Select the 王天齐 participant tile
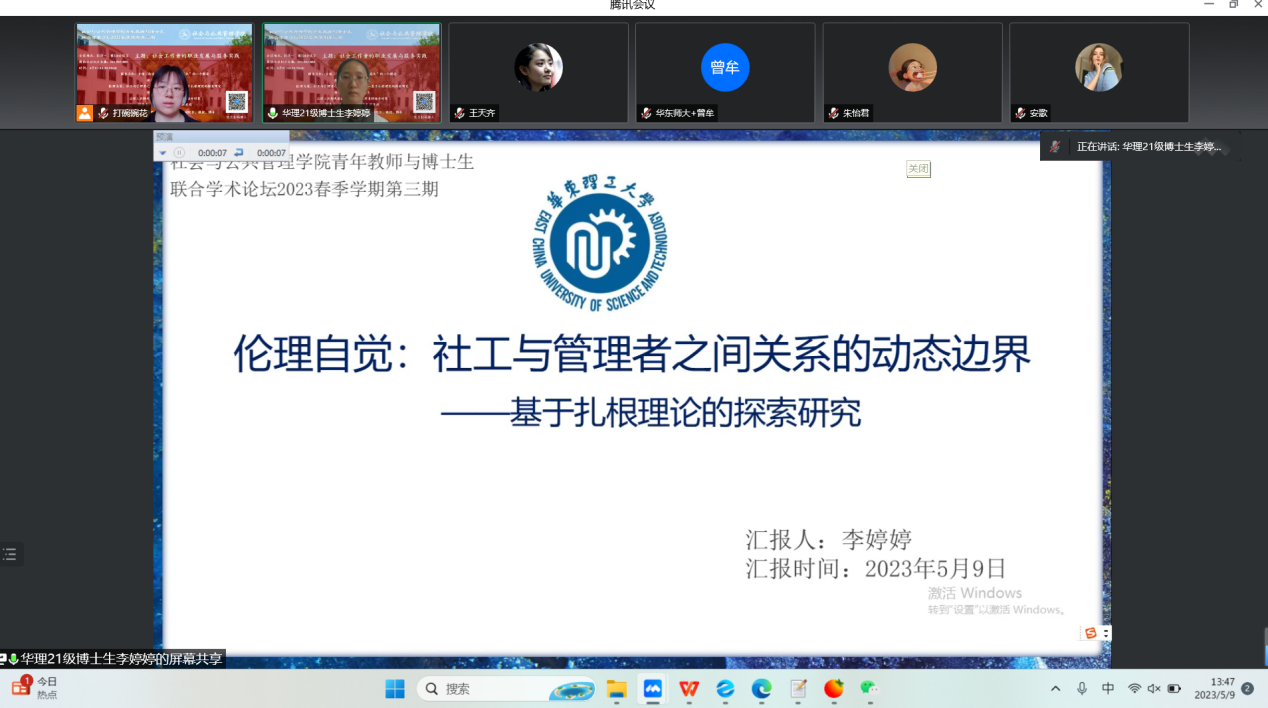1268x708 pixels. pyautogui.click(x=538, y=73)
